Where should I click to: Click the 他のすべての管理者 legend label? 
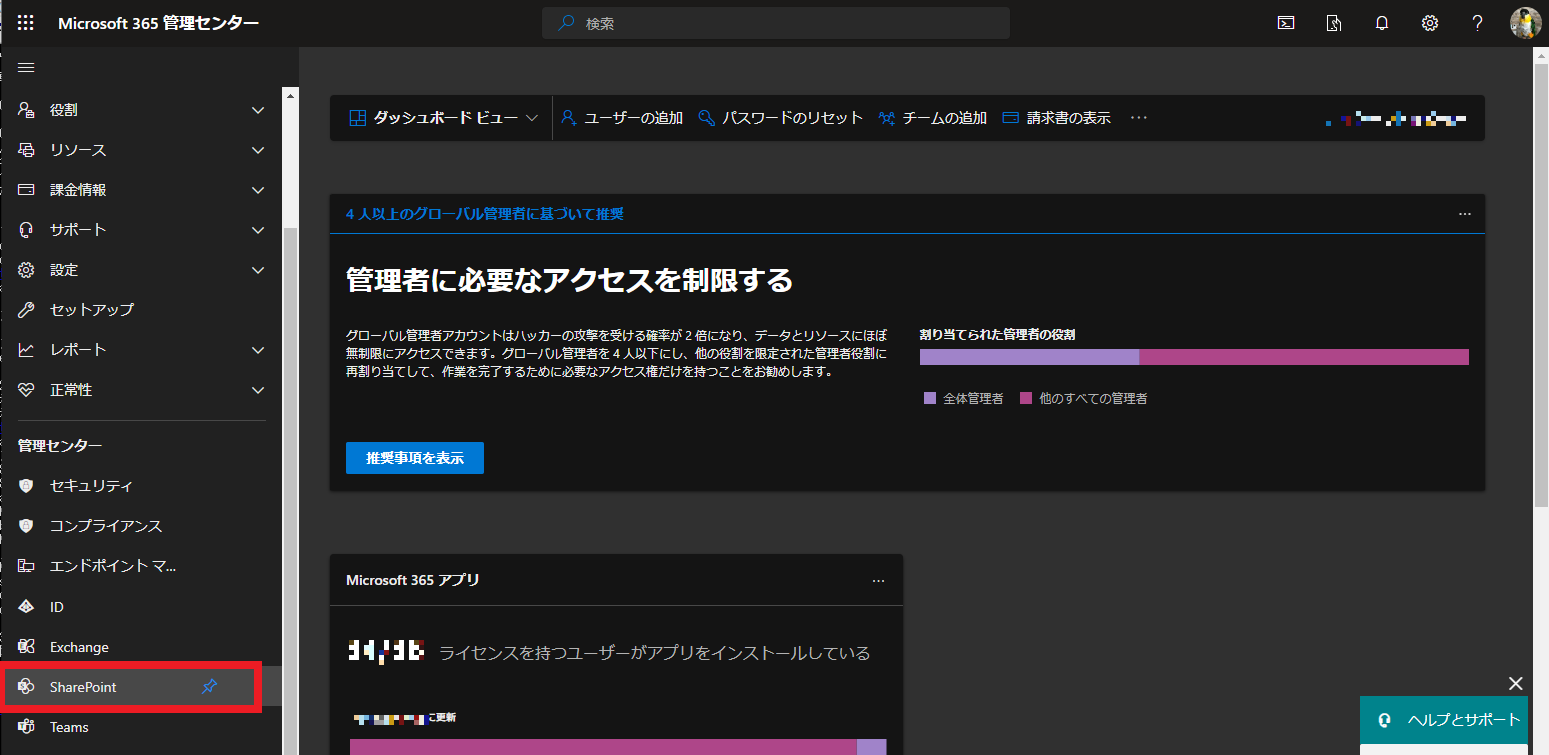[1093, 398]
